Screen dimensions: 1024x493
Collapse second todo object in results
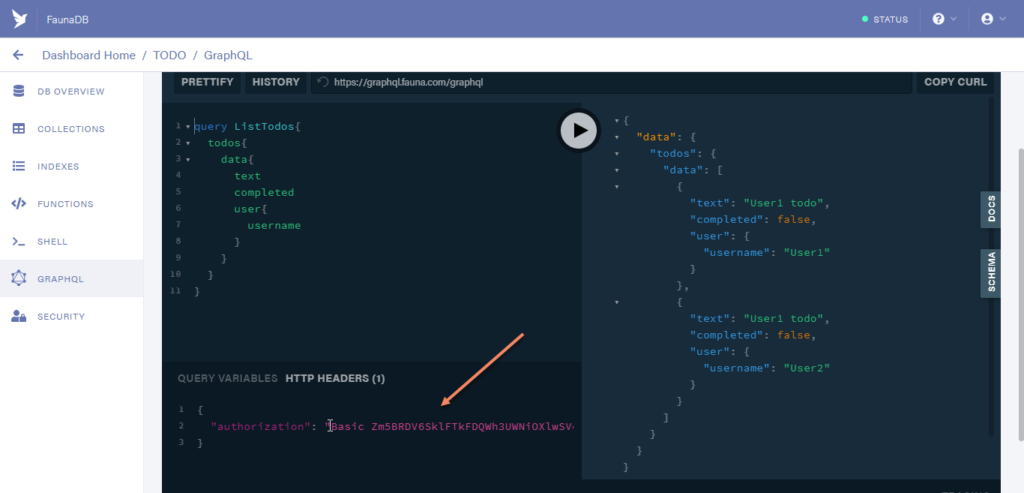click(616, 302)
